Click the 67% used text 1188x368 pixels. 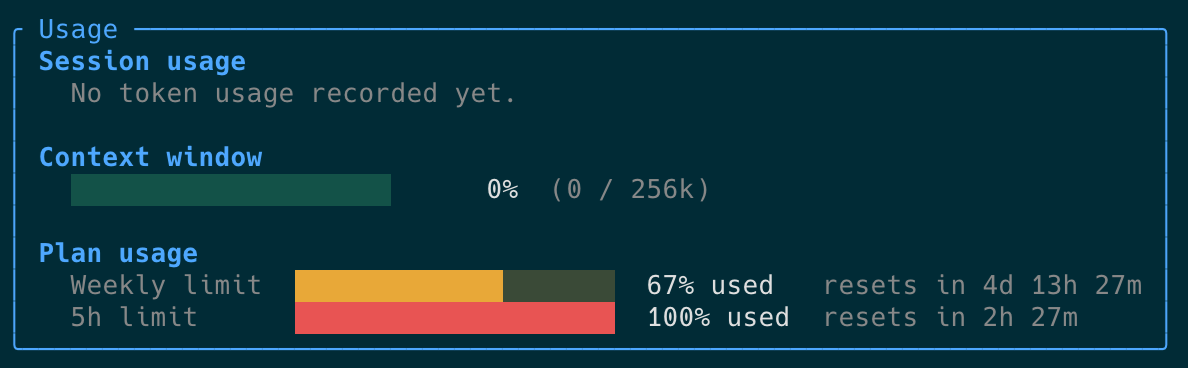click(x=710, y=285)
